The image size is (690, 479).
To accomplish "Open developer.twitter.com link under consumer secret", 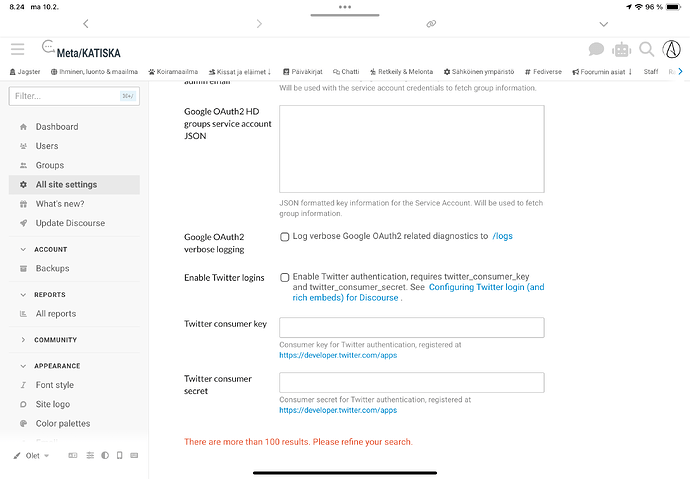I will tap(338, 410).
